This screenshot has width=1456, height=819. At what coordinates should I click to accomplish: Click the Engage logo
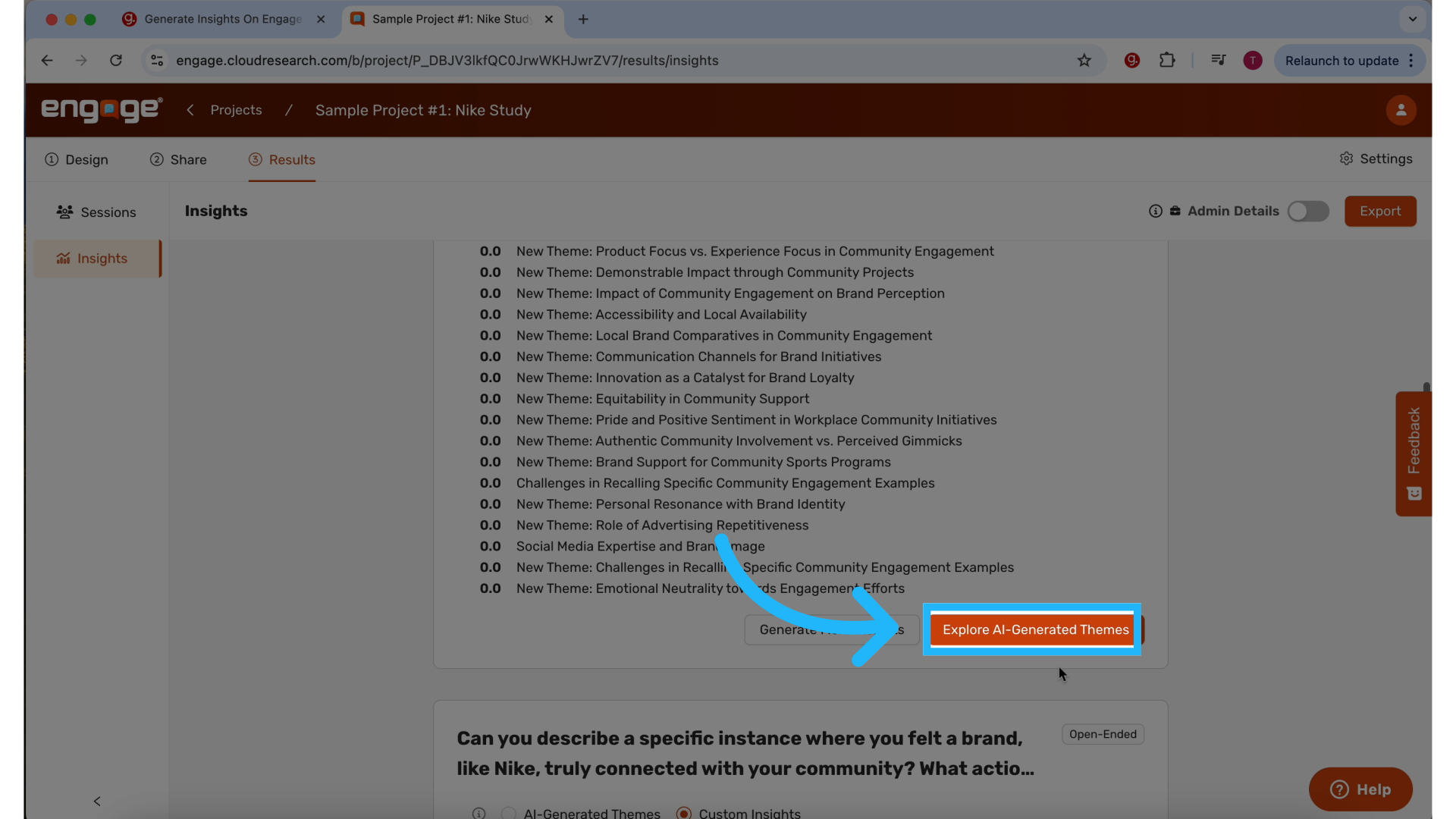(x=102, y=110)
